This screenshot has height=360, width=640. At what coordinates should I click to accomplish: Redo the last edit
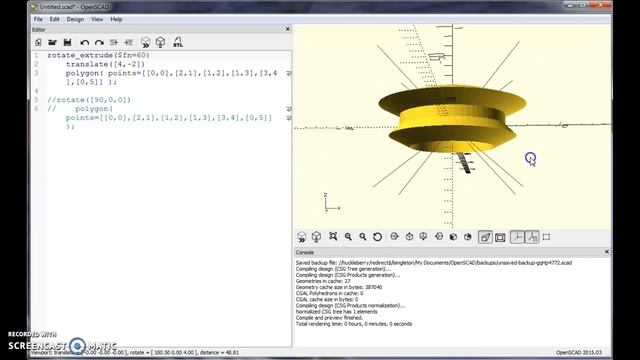pyautogui.click(x=99, y=42)
